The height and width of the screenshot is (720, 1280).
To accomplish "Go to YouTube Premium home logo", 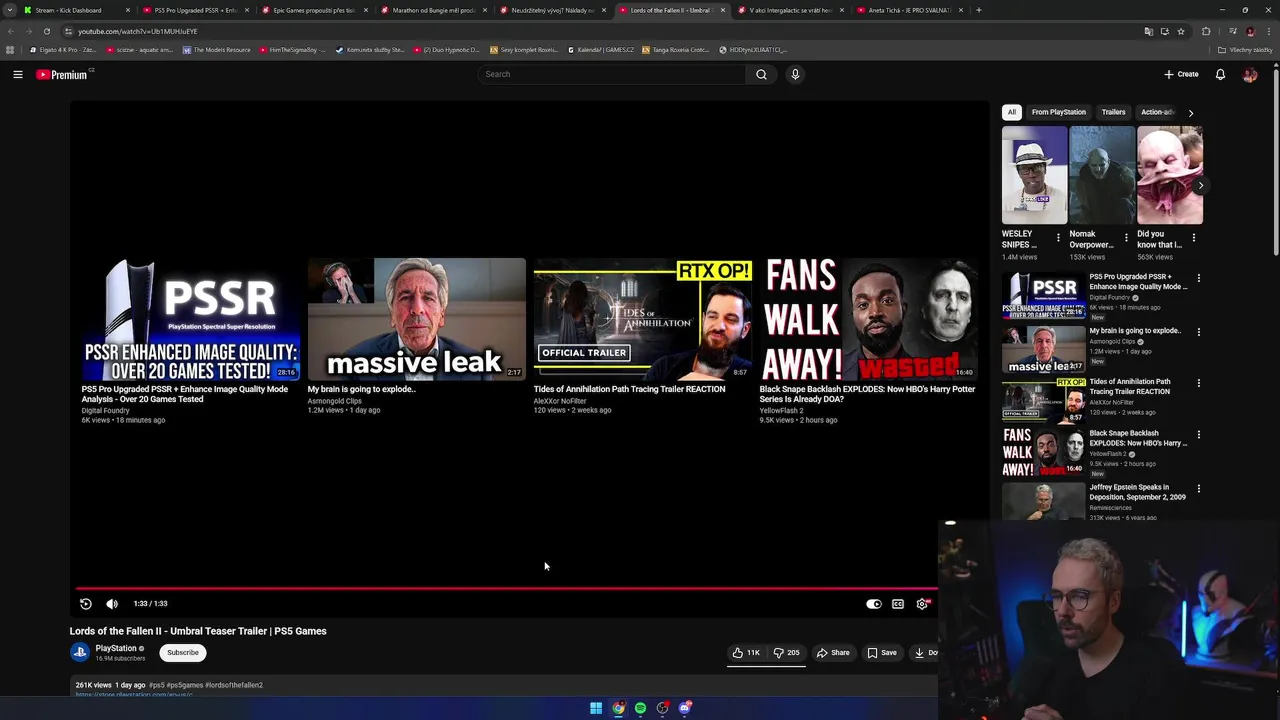I will (x=62, y=74).
